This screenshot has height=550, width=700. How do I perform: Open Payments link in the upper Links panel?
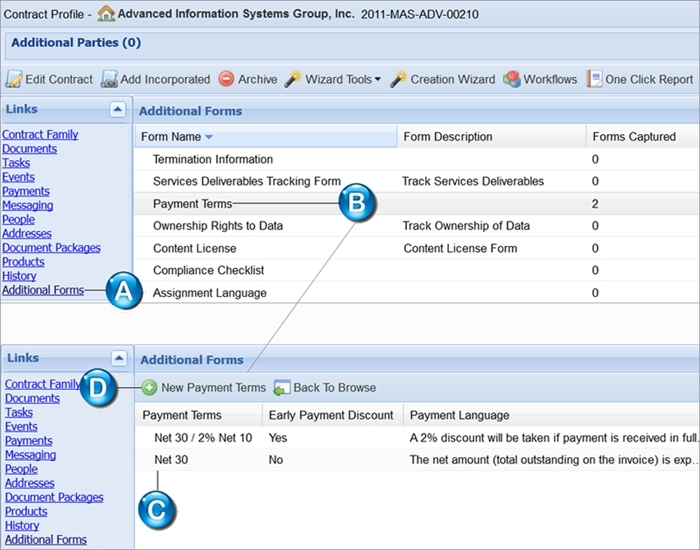click(26, 191)
